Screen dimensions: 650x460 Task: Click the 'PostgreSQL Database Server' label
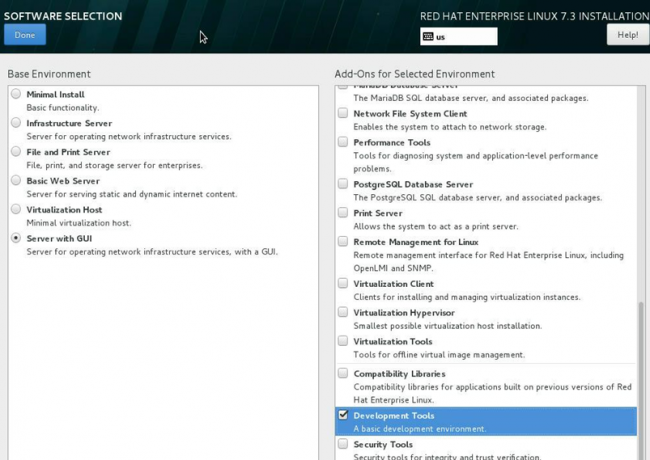click(413, 184)
